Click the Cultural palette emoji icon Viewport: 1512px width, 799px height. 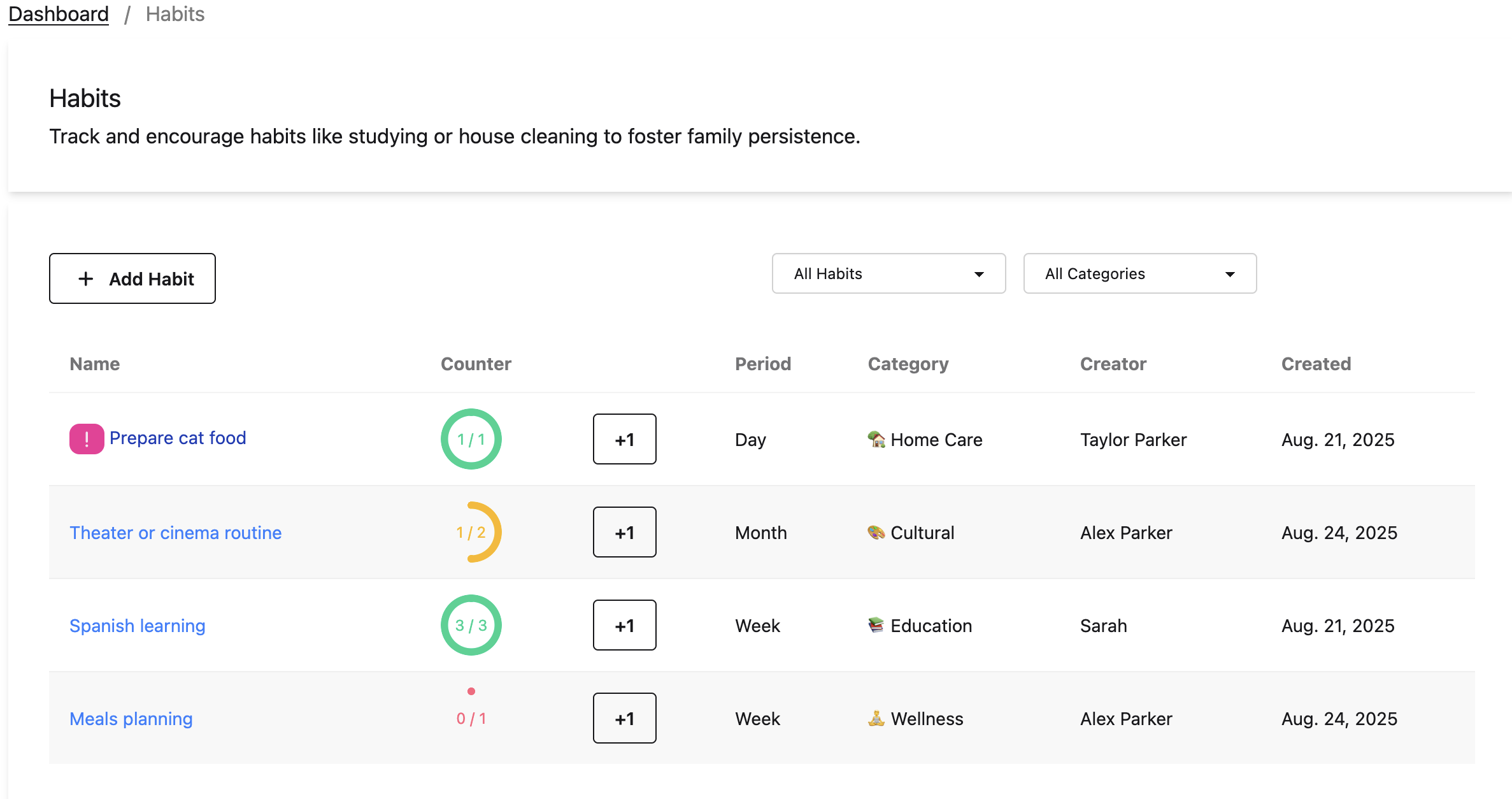click(876, 532)
